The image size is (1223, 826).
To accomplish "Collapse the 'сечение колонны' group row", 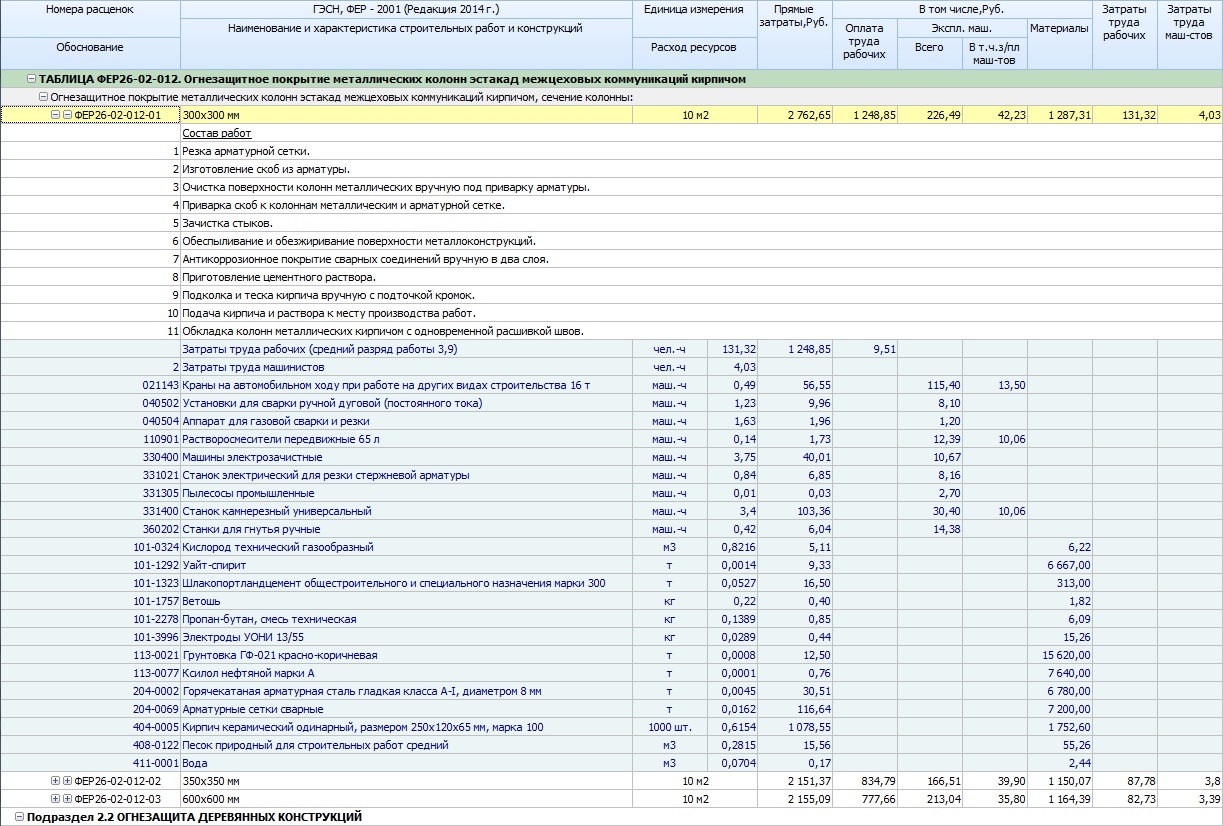I will pos(43,97).
